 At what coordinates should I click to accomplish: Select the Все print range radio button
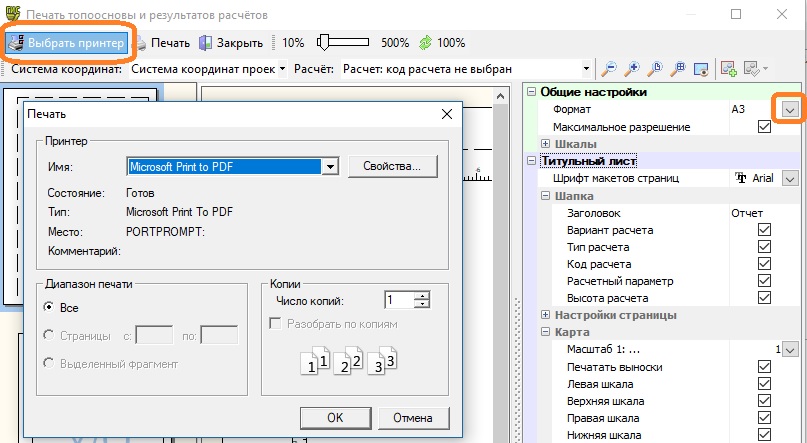click(x=47, y=308)
